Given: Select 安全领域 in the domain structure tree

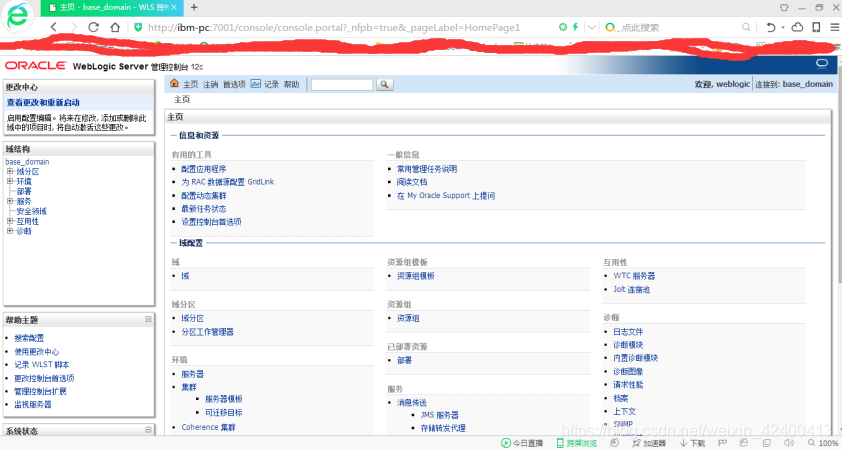Looking at the screenshot, I should 32,211.
